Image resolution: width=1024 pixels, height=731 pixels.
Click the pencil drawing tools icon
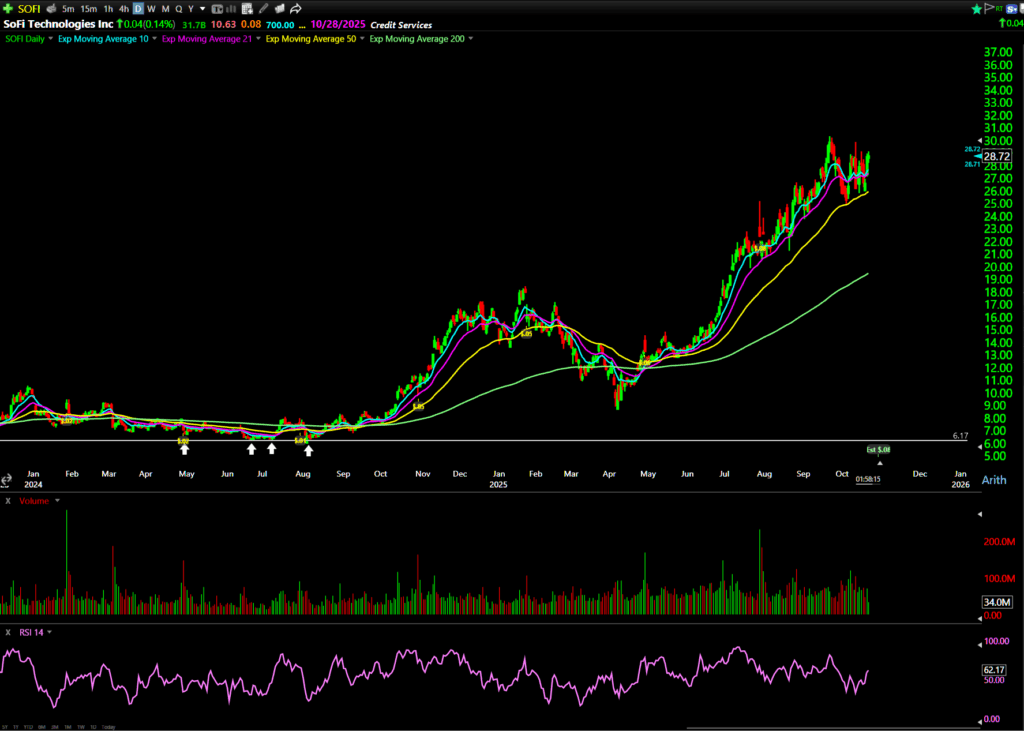[x=263, y=8]
